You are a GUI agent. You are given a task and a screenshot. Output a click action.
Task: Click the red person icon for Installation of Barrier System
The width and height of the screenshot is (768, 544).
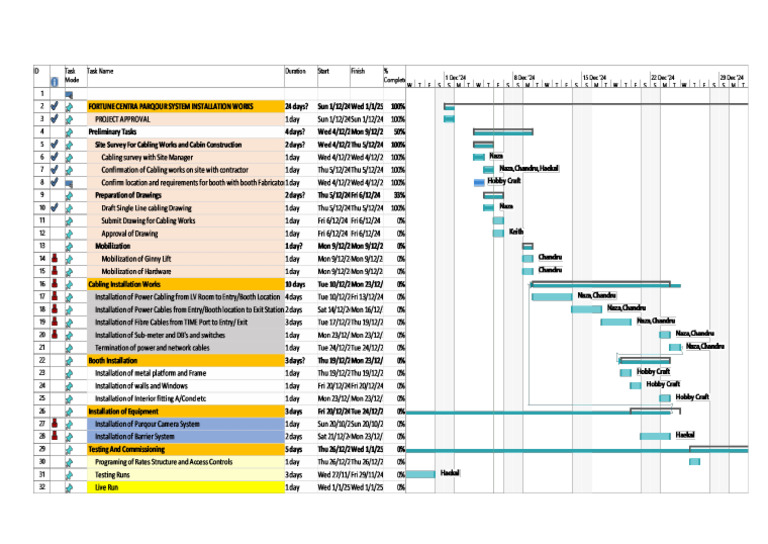pyautogui.click(x=54, y=436)
